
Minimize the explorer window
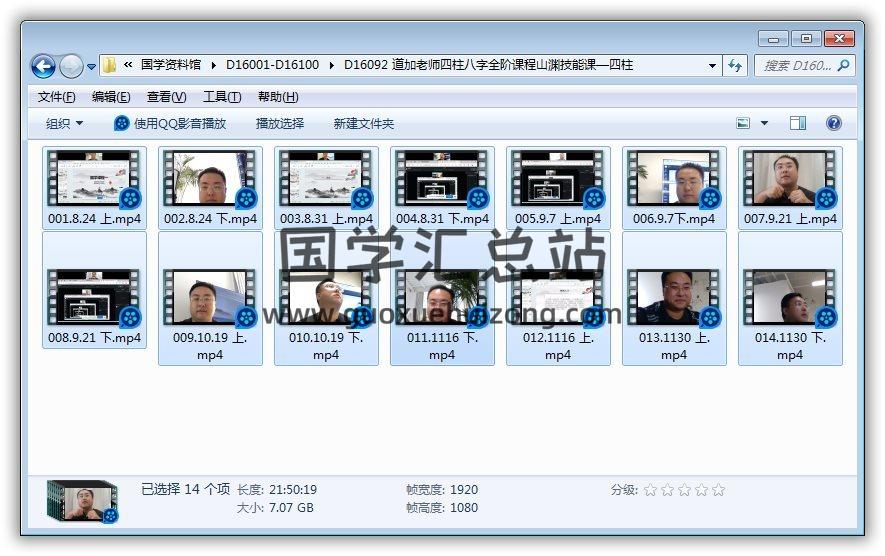[x=773, y=39]
